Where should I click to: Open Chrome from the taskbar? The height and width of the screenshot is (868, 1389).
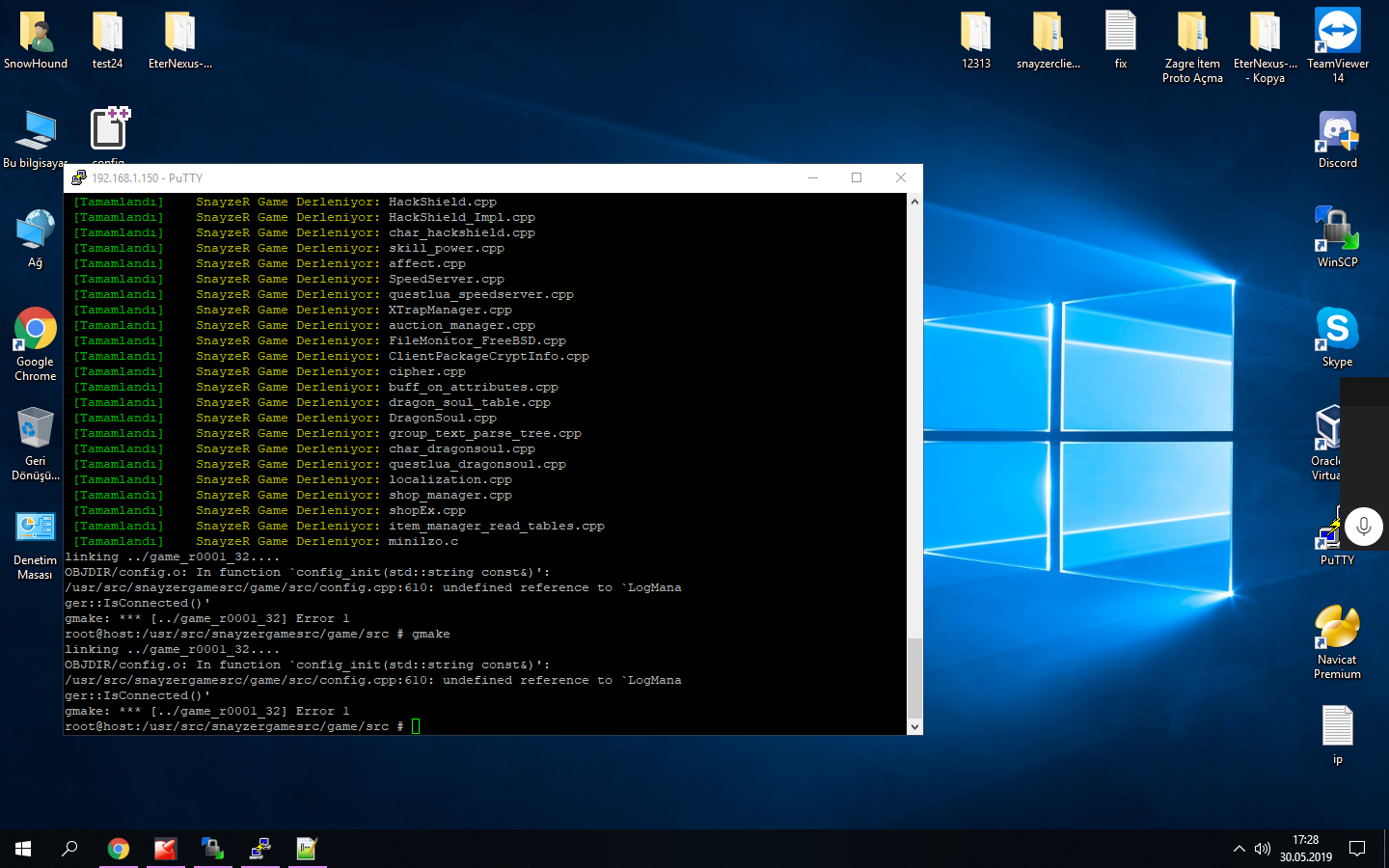pyautogui.click(x=119, y=849)
